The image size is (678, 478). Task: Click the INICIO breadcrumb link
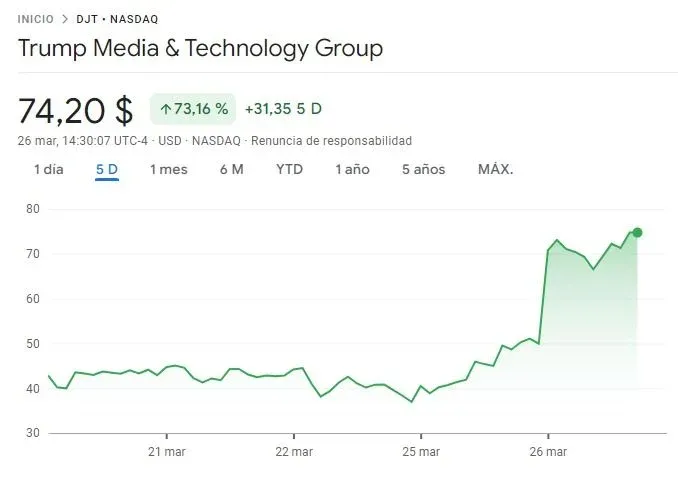pyautogui.click(x=37, y=19)
